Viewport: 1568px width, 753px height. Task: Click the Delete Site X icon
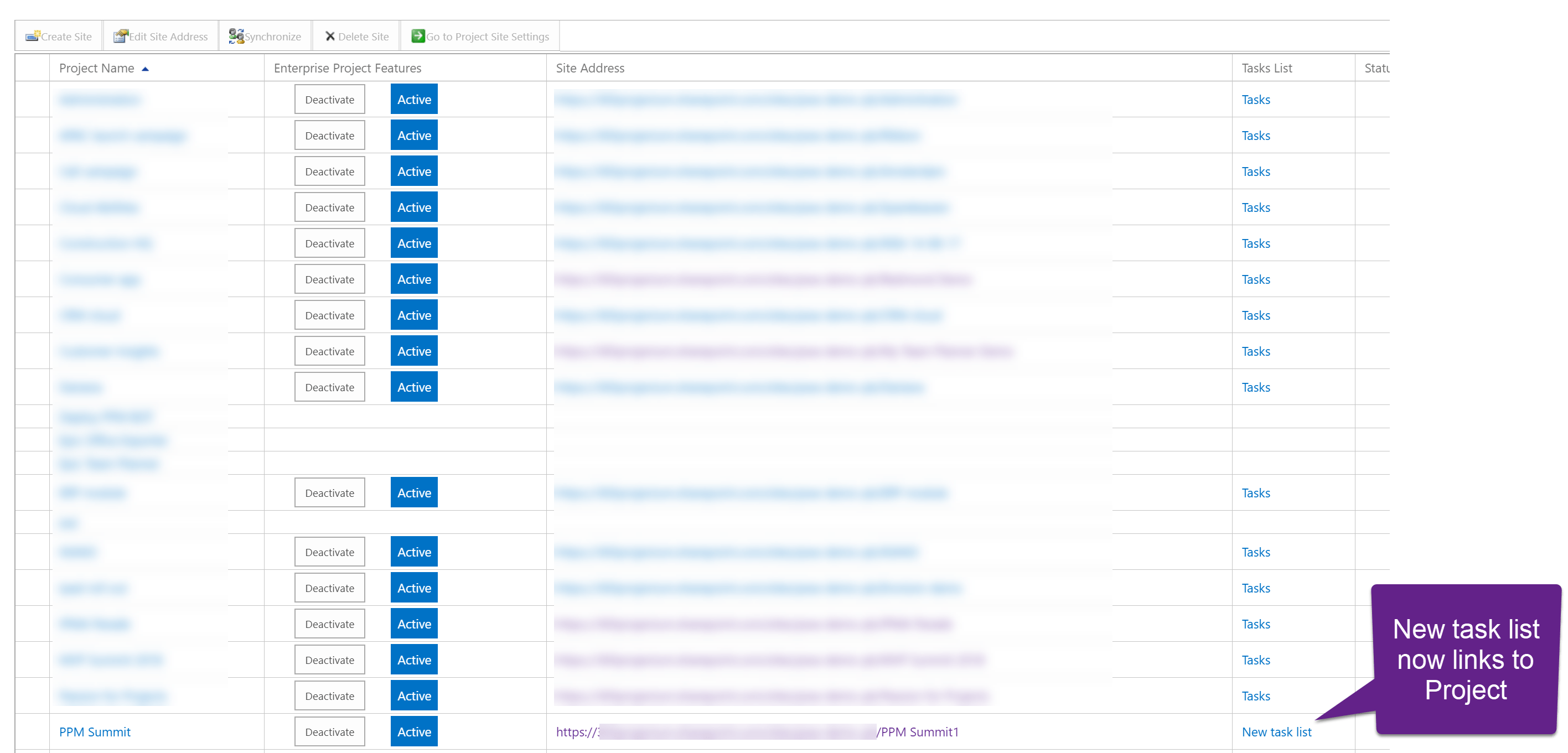click(x=330, y=36)
